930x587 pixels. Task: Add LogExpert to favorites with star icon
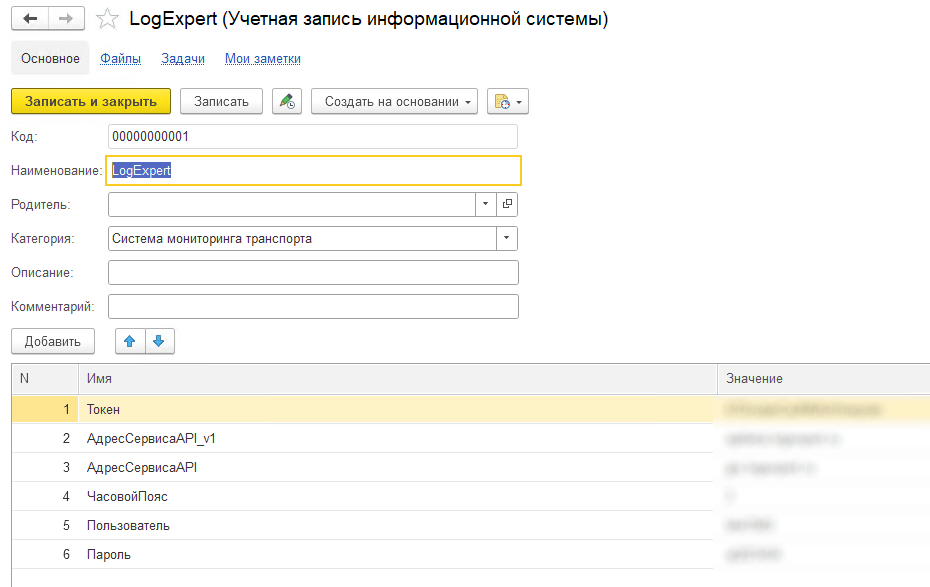pyautogui.click(x=108, y=20)
